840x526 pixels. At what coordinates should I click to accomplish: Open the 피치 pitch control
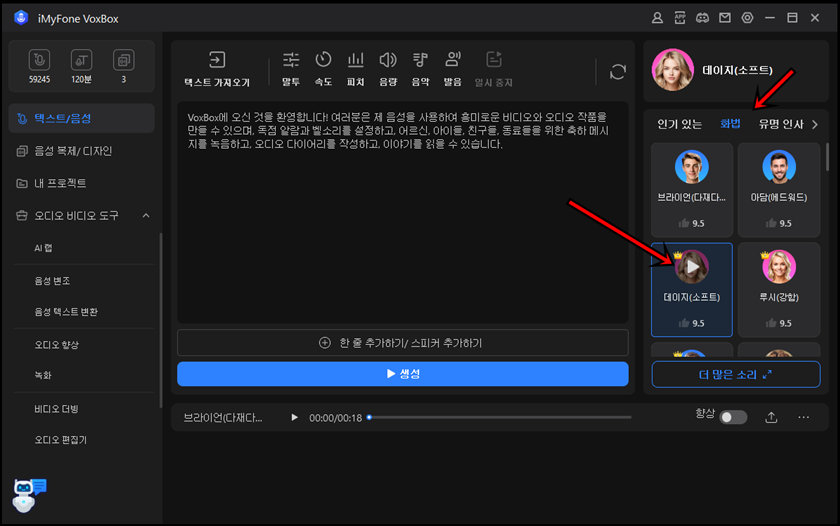click(x=356, y=69)
